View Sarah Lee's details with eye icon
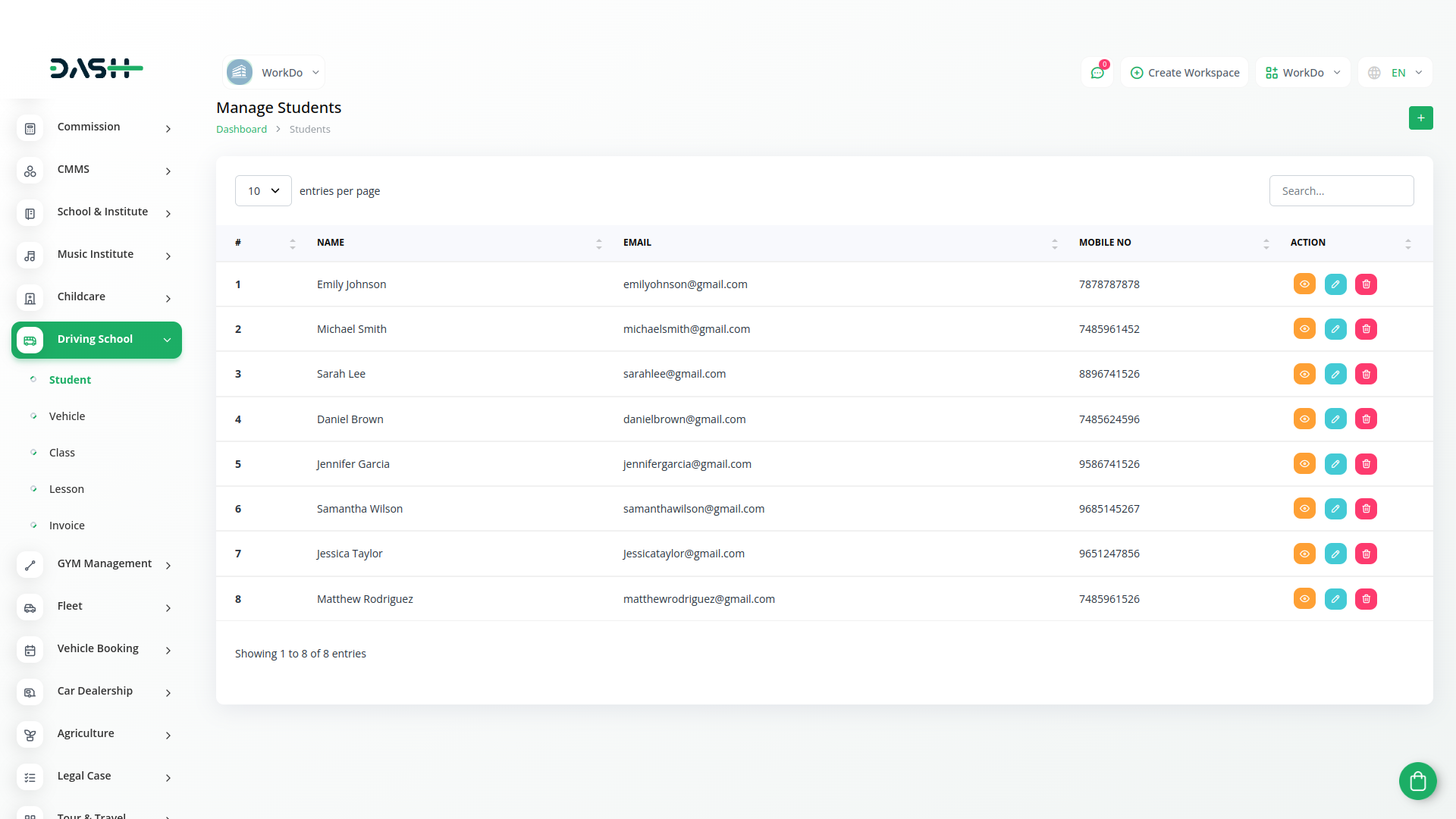The height and width of the screenshot is (819, 1456). tap(1304, 374)
